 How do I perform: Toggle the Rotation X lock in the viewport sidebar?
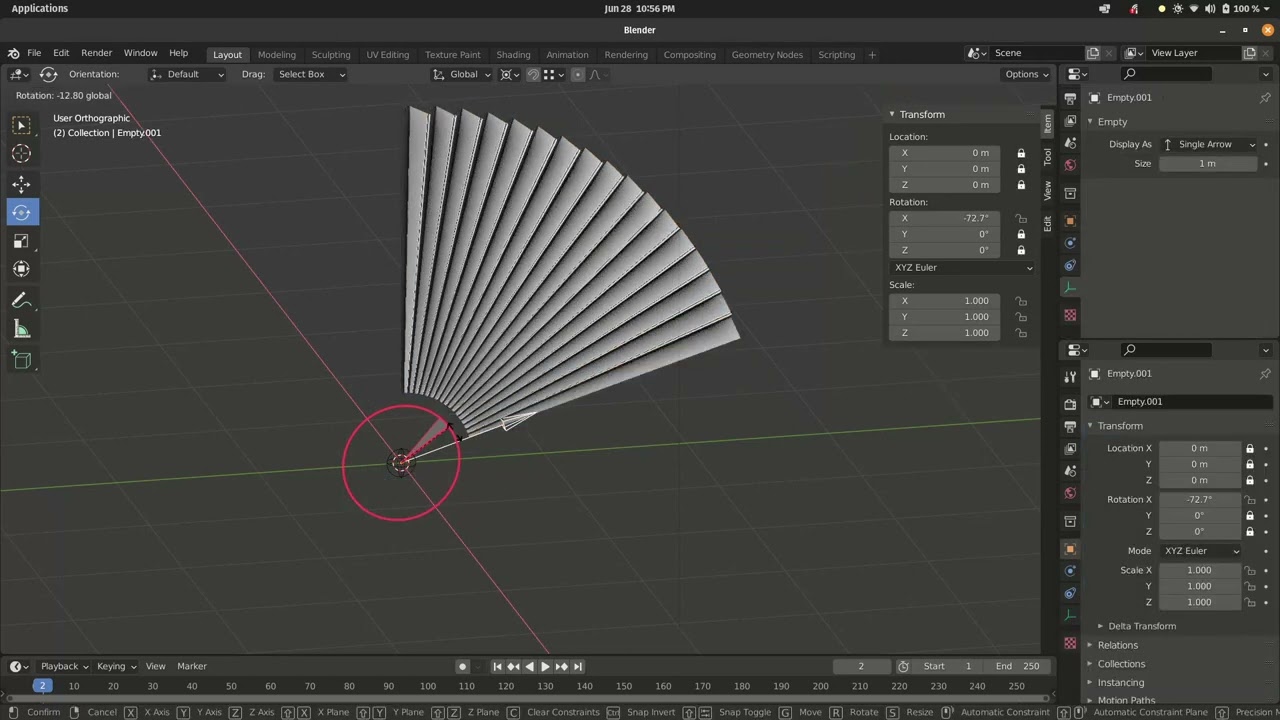[1021, 218]
